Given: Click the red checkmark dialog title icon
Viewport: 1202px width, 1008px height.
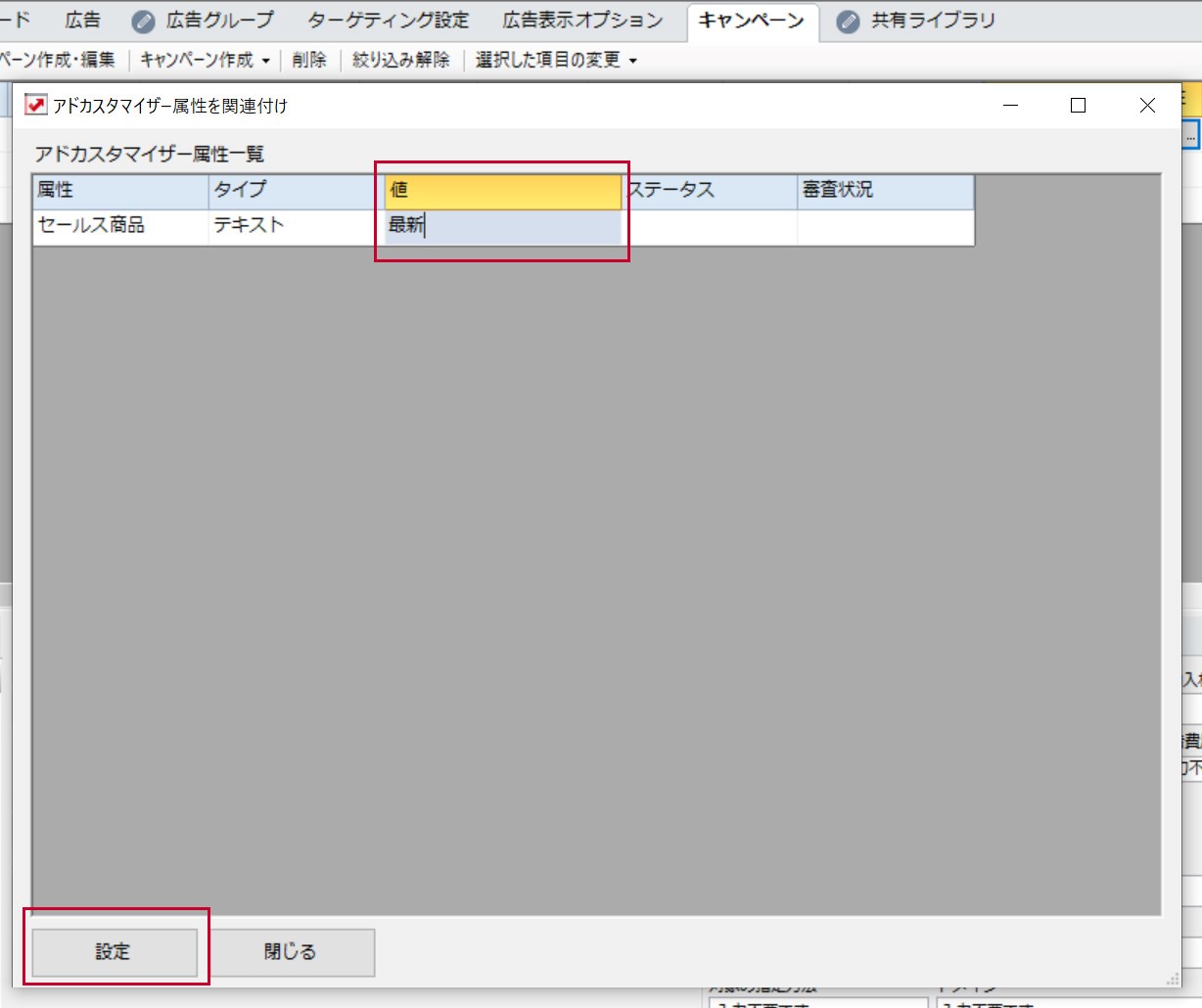Looking at the screenshot, I should pyautogui.click(x=36, y=106).
